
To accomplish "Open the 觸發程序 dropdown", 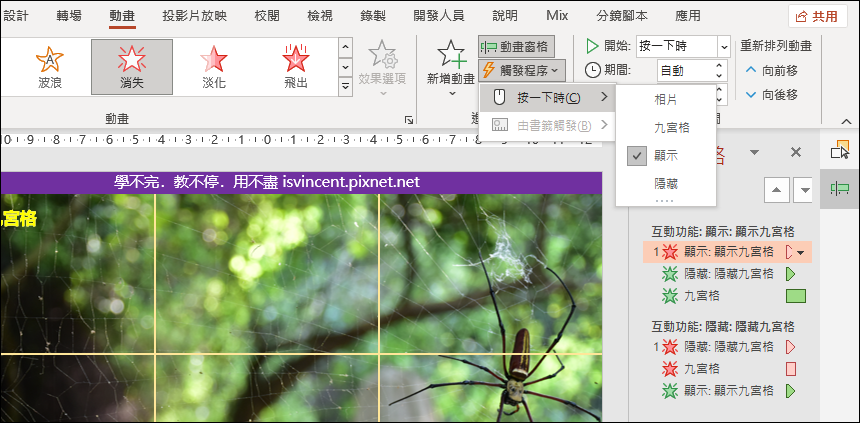I will tap(522, 70).
